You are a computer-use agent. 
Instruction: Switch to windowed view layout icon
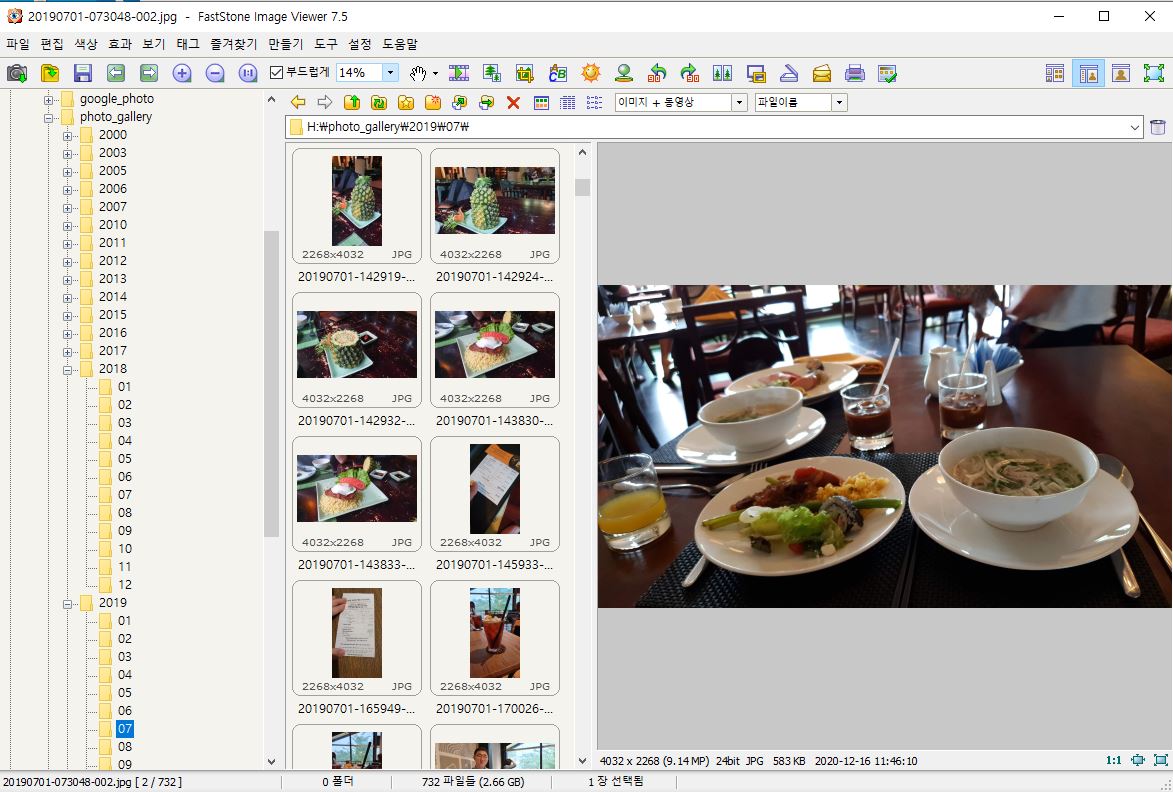pos(1121,73)
